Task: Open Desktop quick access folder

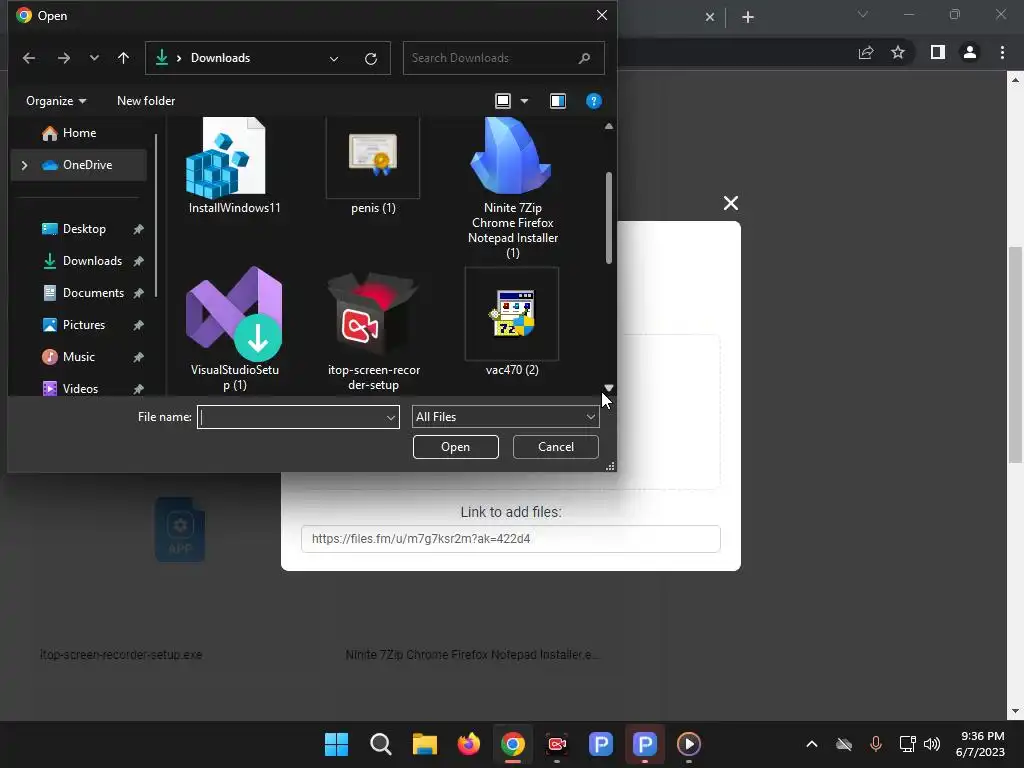Action: point(84,229)
